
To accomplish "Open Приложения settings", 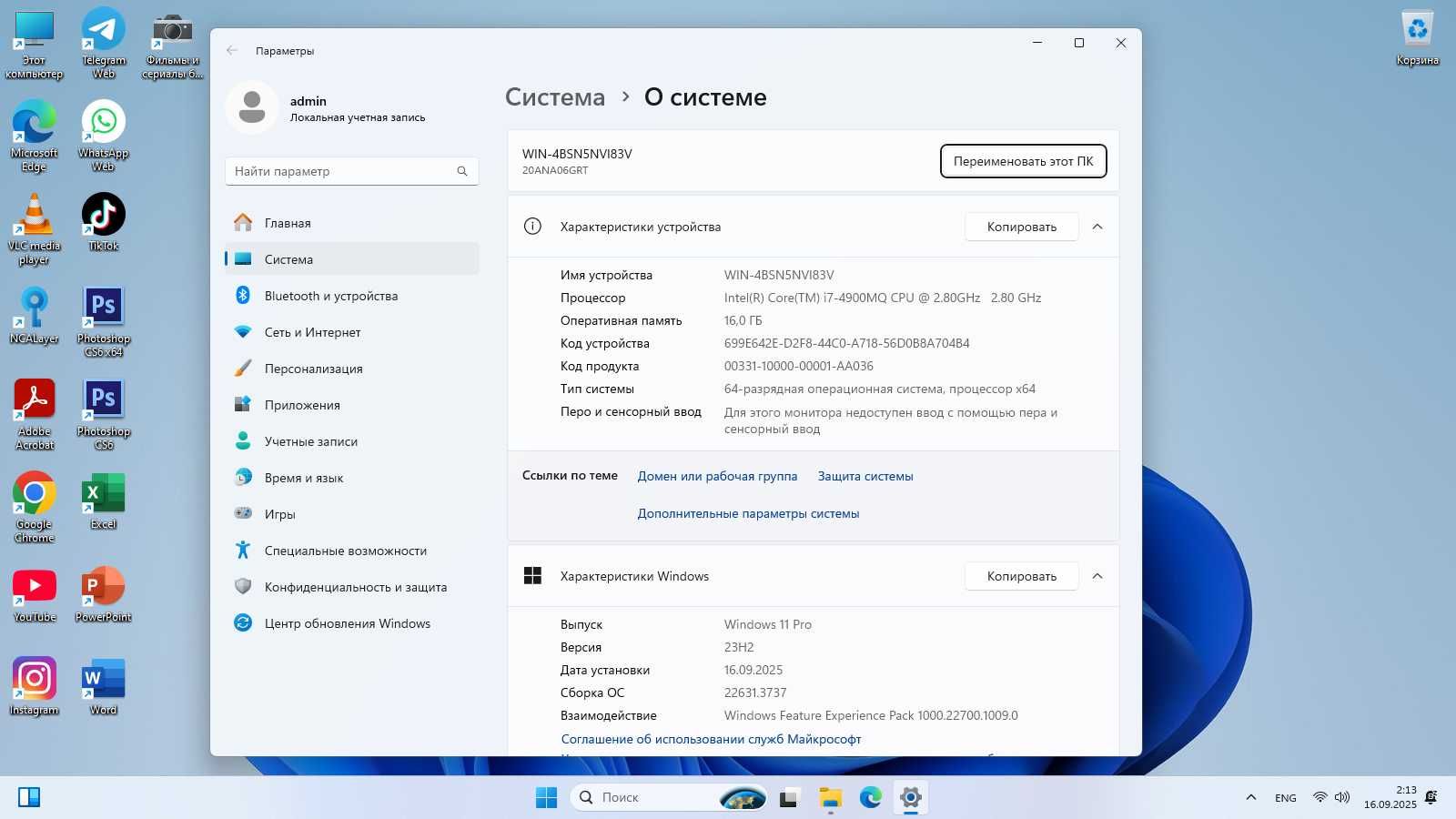I will (x=351, y=405).
